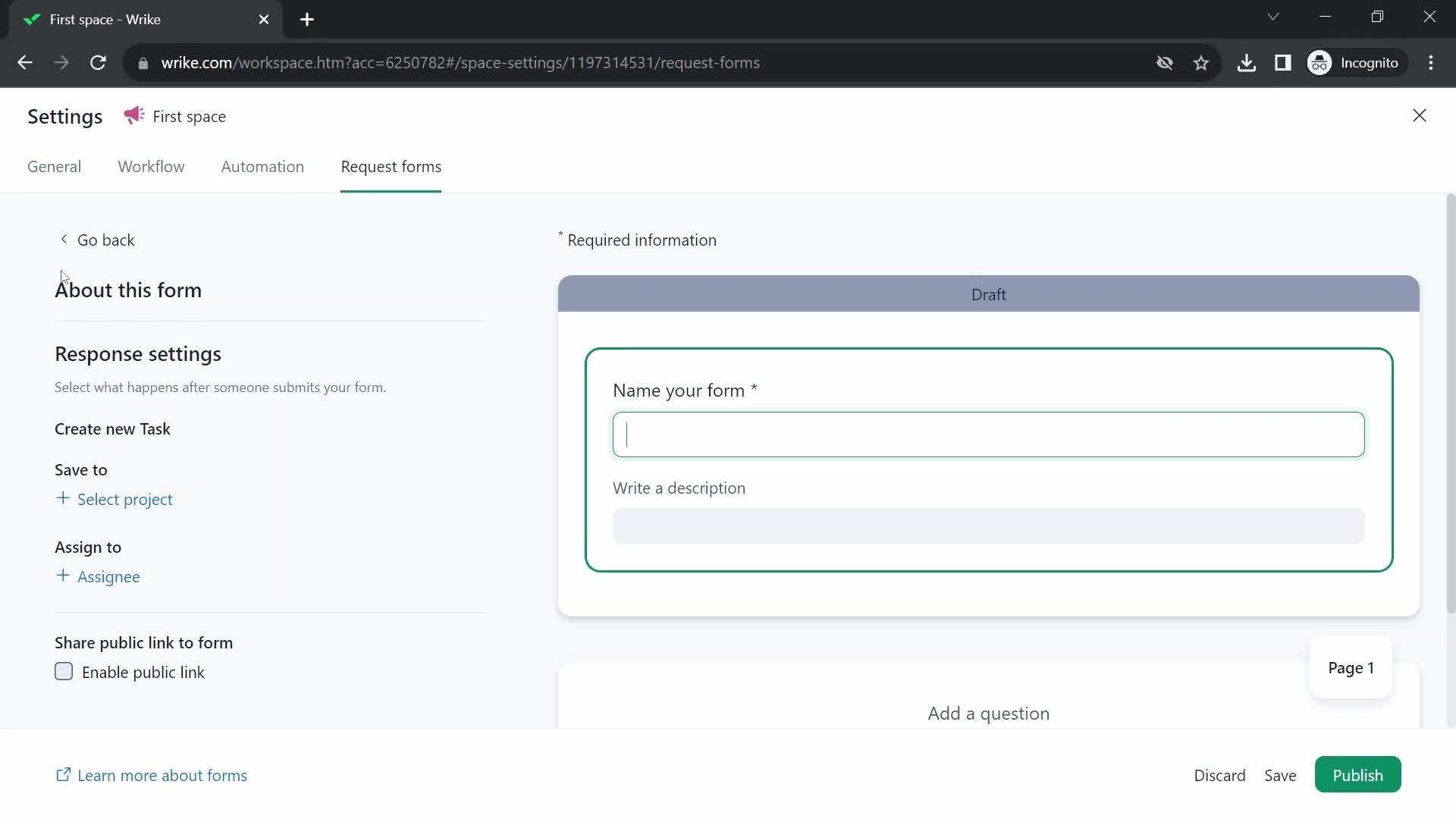The width and height of the screenshot is (1456, 819).
Task: Click Select project link
Action: coord(125,500)
